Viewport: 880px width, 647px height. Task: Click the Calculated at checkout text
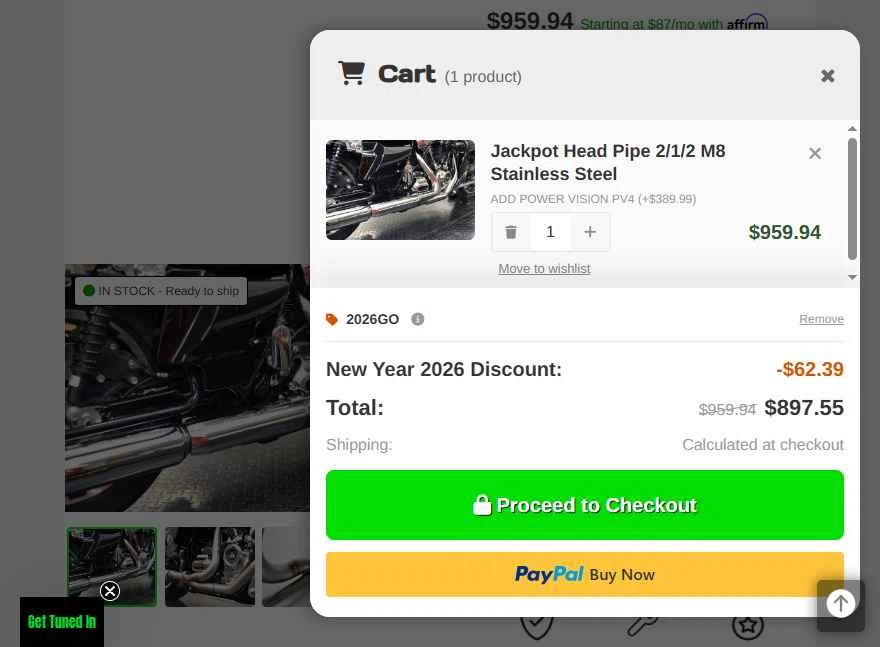tap(763, 444)
